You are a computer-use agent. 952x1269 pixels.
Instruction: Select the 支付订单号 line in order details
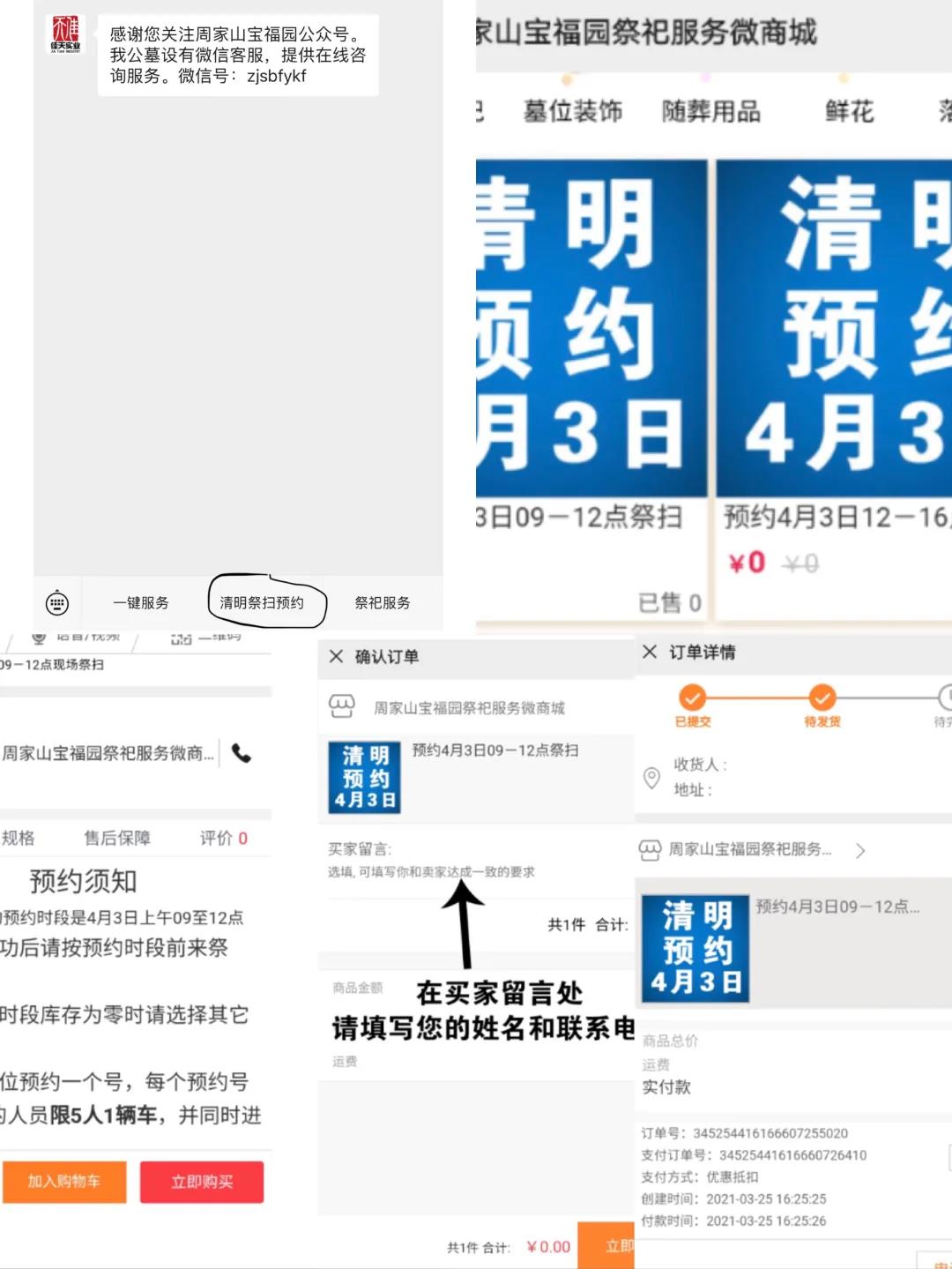point(755,1155)
